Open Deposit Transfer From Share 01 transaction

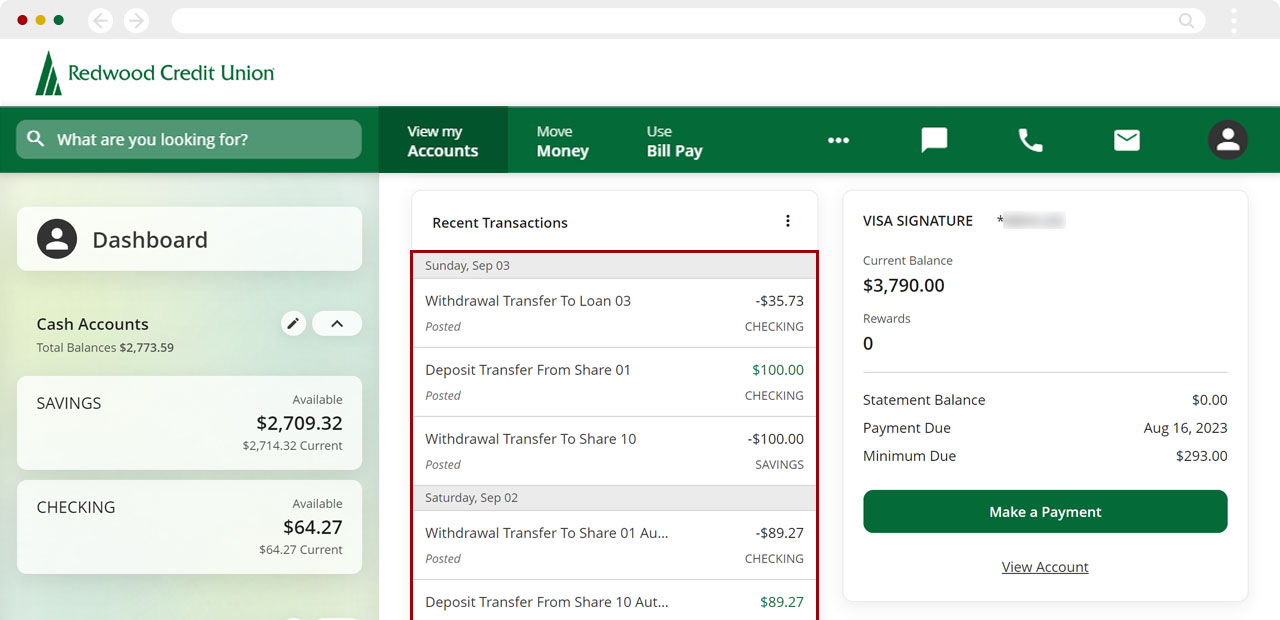click(614, 382)
